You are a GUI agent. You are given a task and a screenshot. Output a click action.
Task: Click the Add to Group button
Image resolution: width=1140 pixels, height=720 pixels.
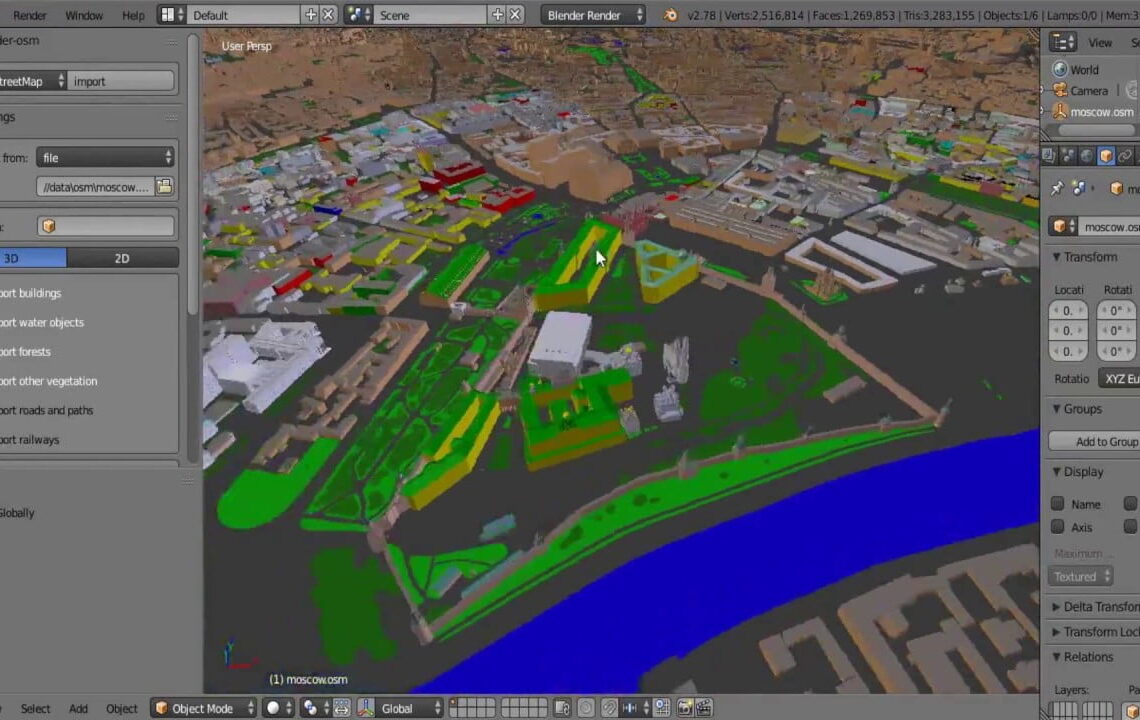pos(1106,441)
